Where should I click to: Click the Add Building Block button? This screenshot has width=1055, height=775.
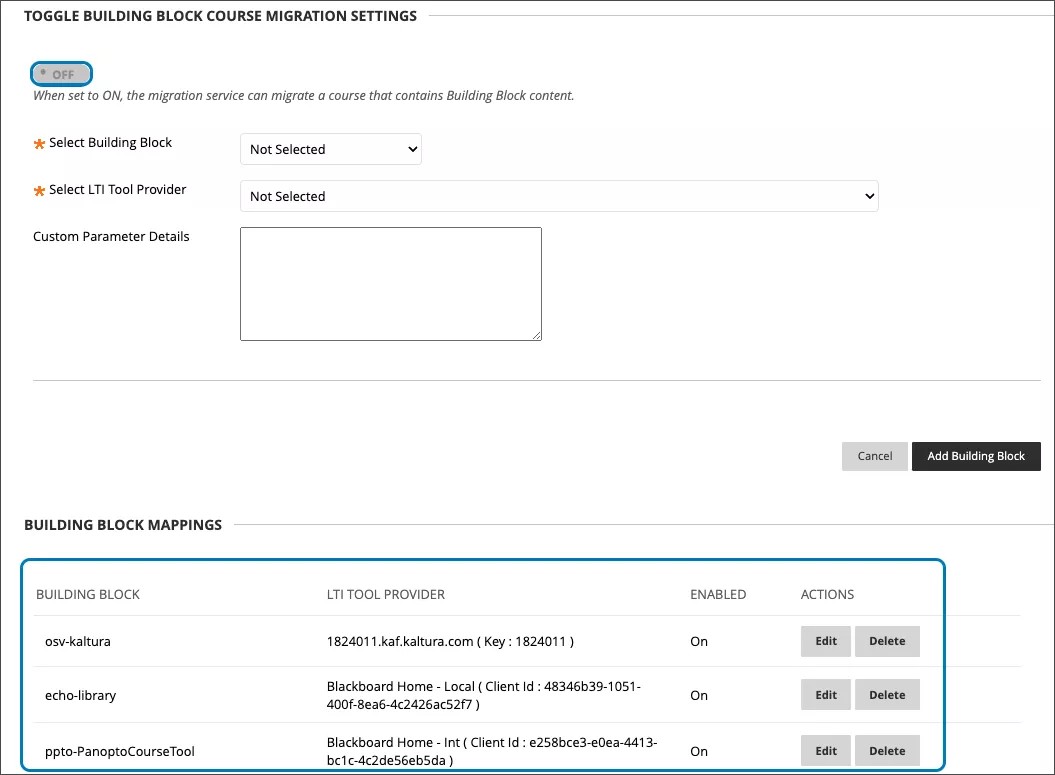pyautogui.click(x=976, y=456)
